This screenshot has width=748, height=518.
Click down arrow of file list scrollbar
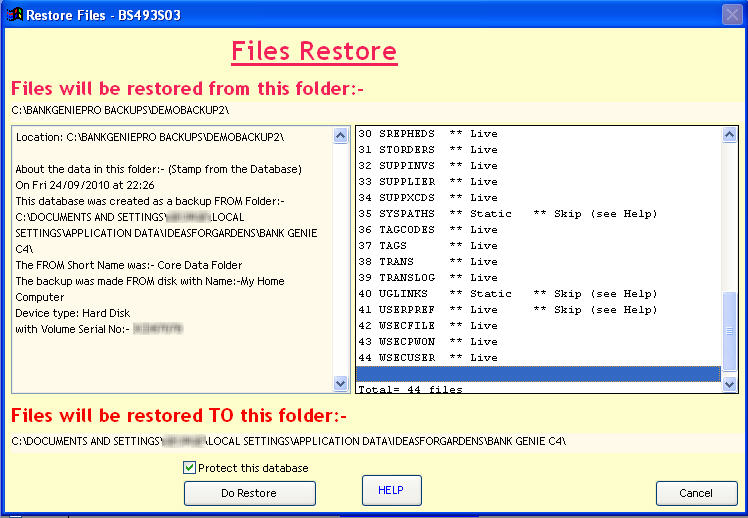pos(729,383)
